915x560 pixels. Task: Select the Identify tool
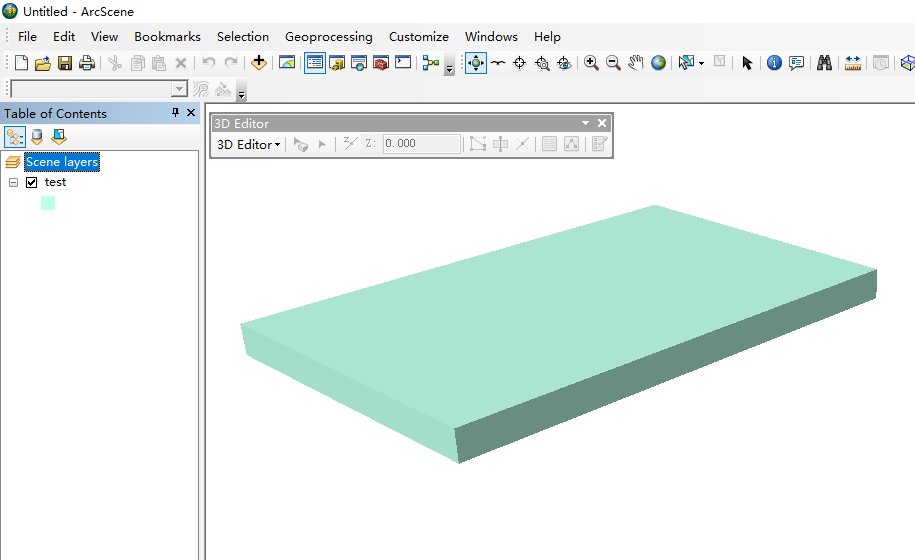coord(774,63)
